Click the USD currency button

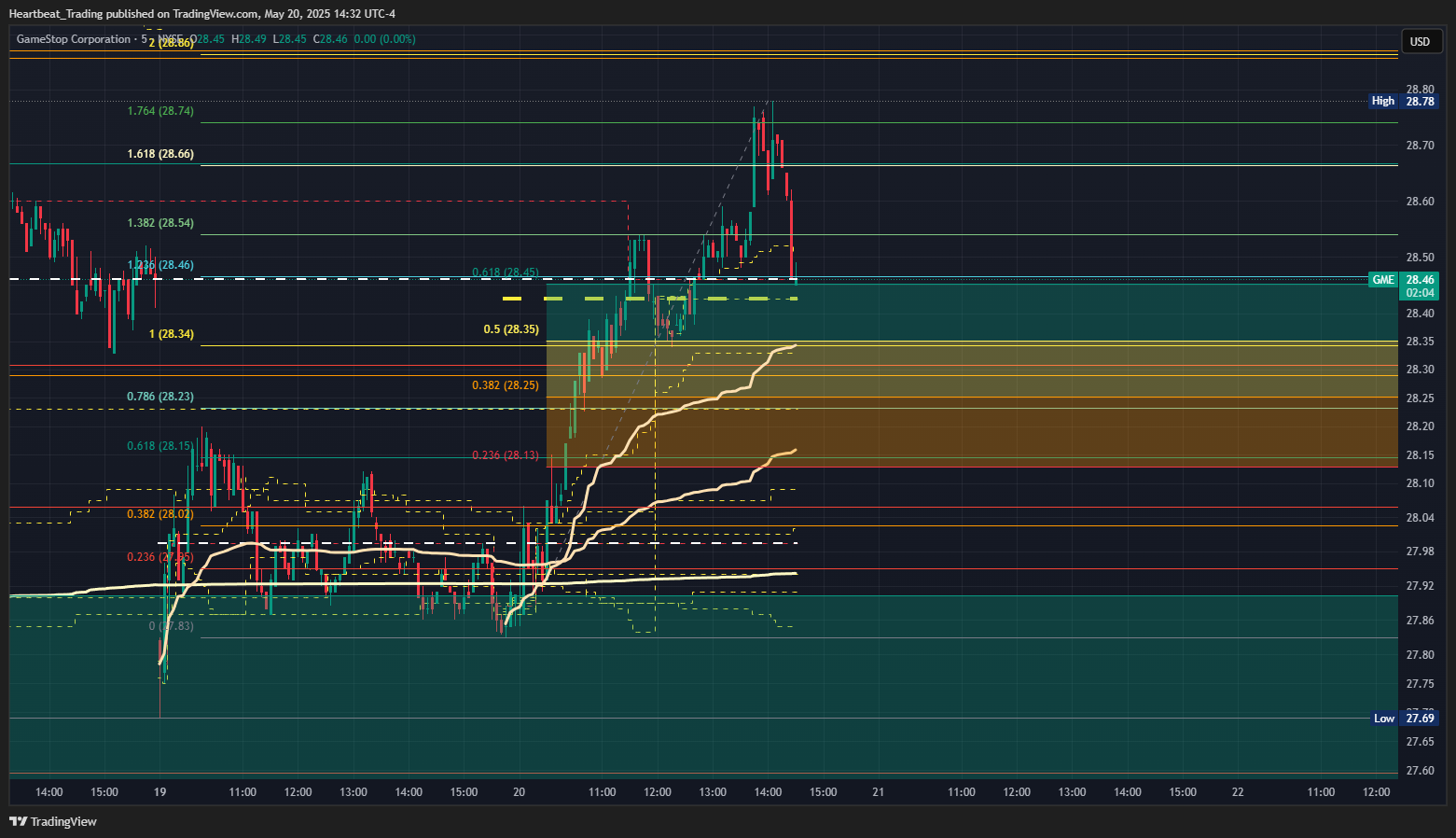point(1420,41)
